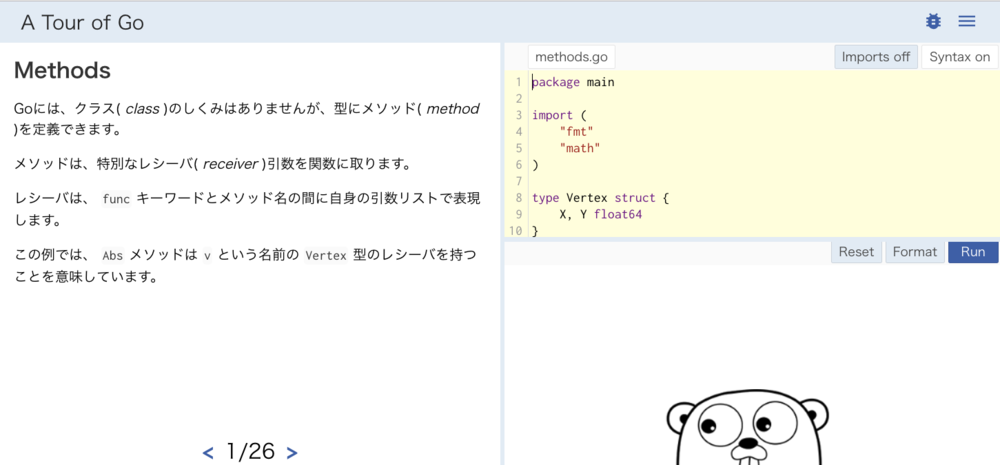Click the "math" import string in editor
The width and height of the screenshot is (1000, 465).
tap(580, 148)
